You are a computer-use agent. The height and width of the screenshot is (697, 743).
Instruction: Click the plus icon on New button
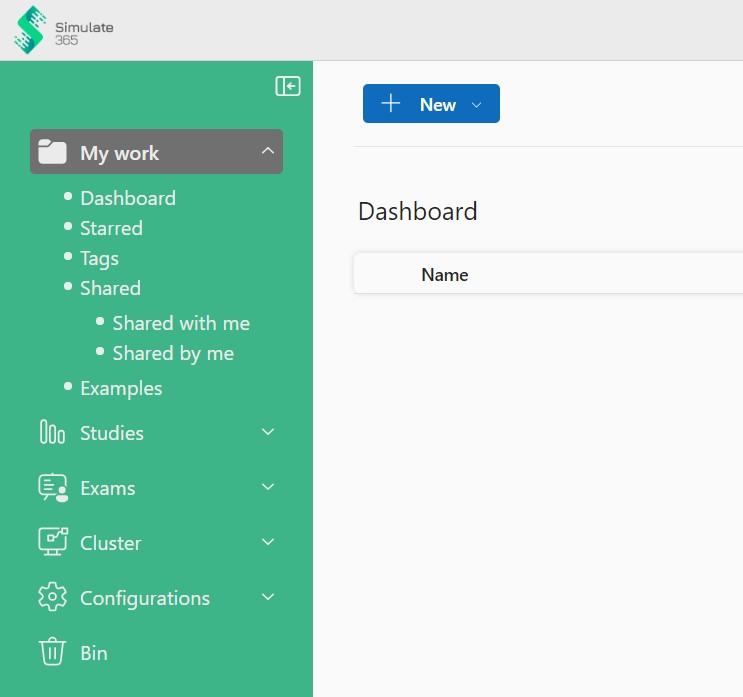(391, 104)
